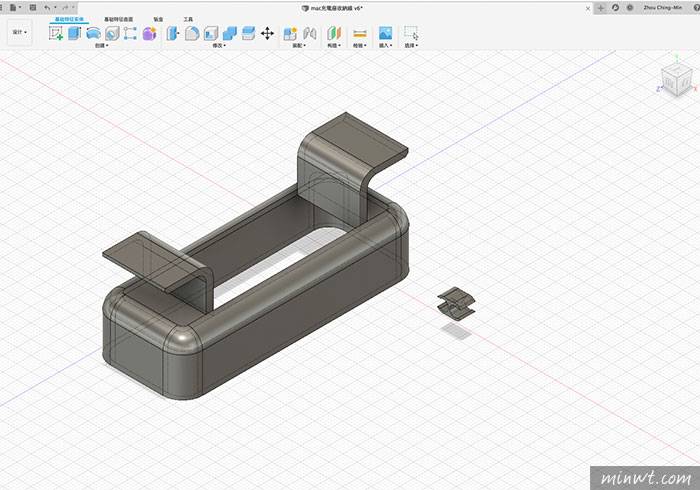The image size is (700, 490).
Task: Activate the Move/Copy arrows tool
Action: pyautogui.click(x=267, y=33)
